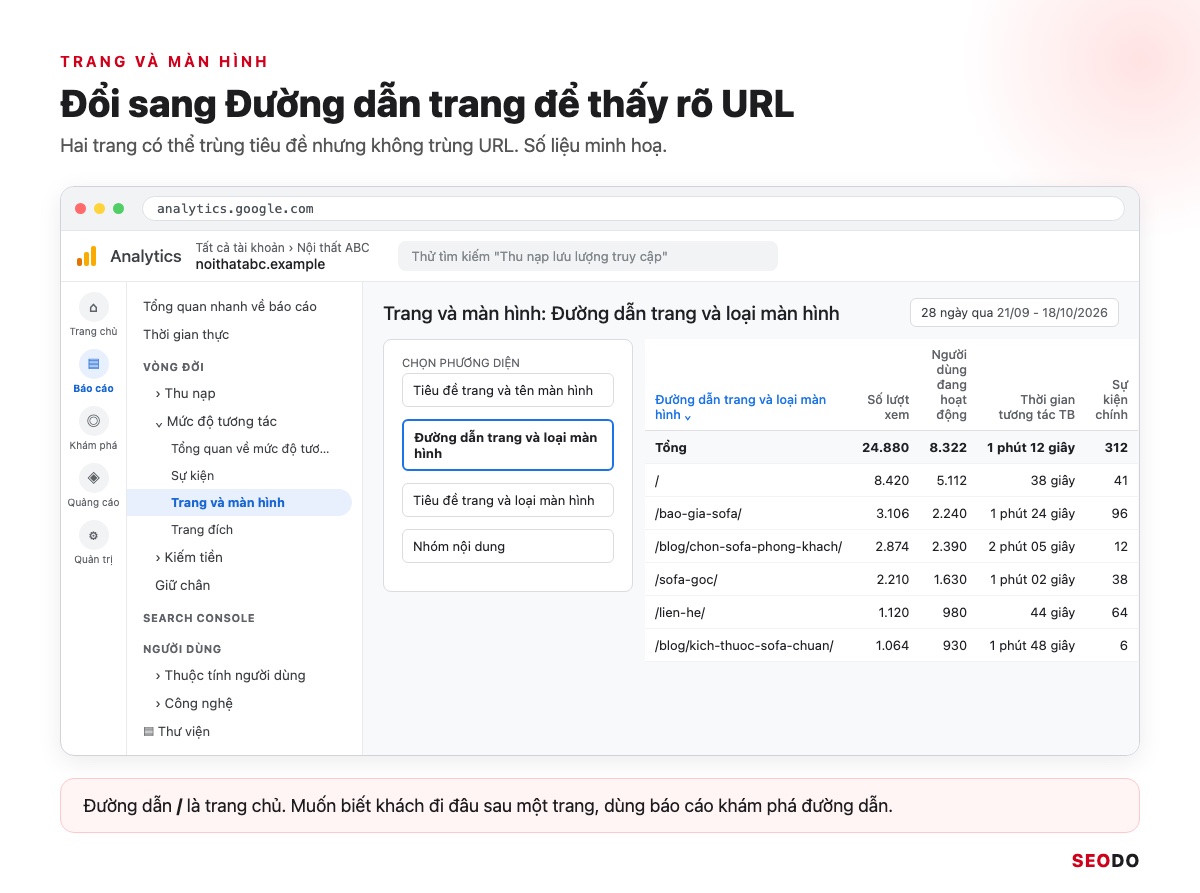
Task: Open the Trang đích report
Action: [x=202, y=529]
